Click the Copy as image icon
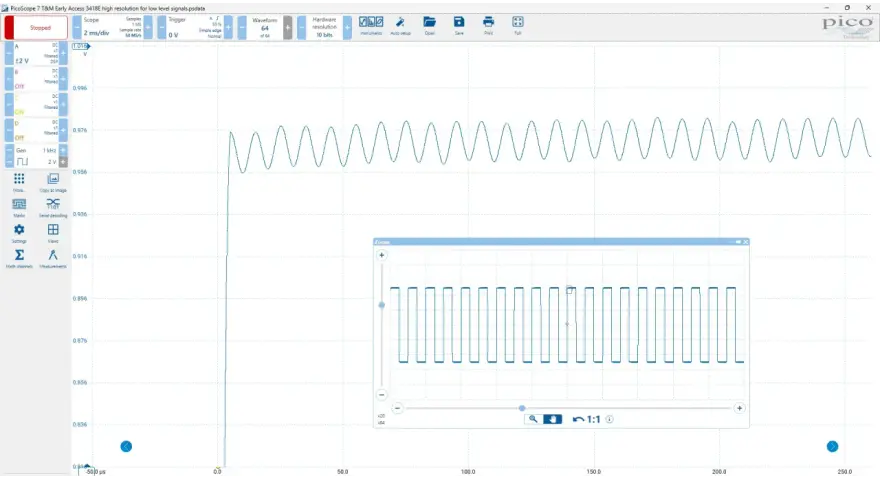This screenshot has width=880, height=480. point(53,181)
